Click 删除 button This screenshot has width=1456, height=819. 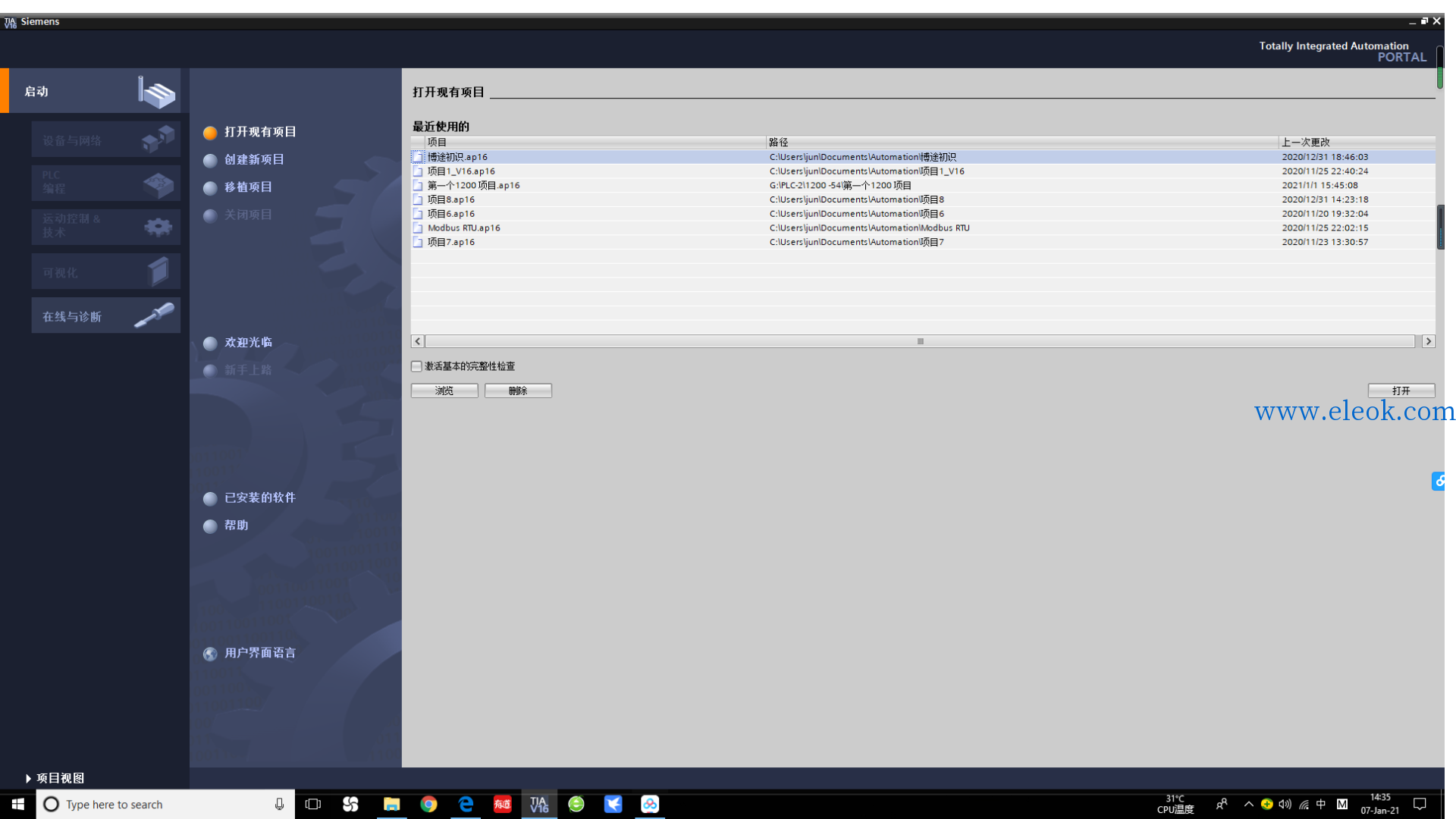(x=518, y=391)
